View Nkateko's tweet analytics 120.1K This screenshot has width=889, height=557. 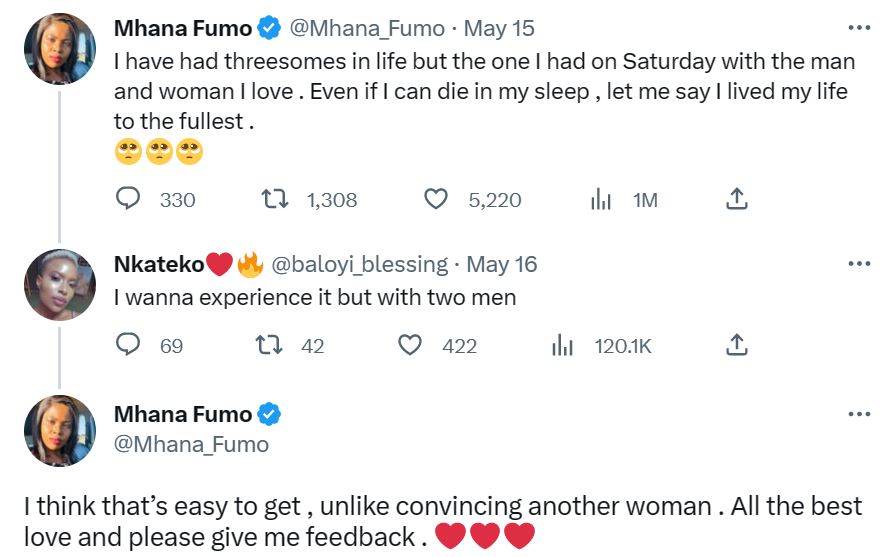point(563,346)
